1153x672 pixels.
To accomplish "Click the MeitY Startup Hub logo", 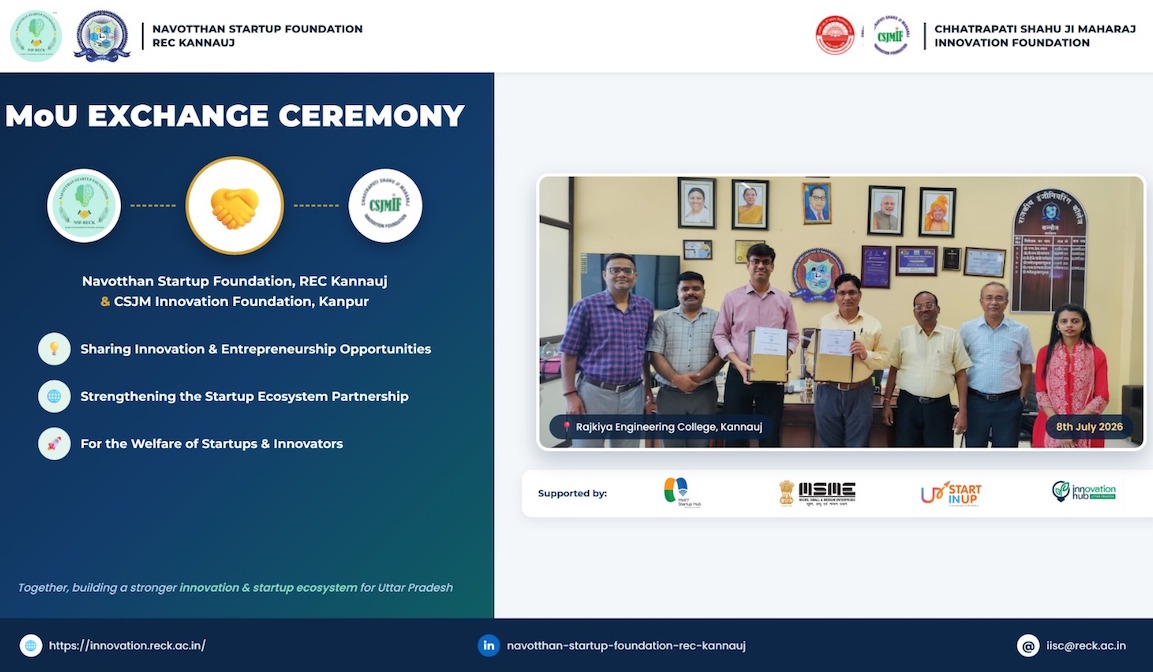I will (x=682, y=493).
